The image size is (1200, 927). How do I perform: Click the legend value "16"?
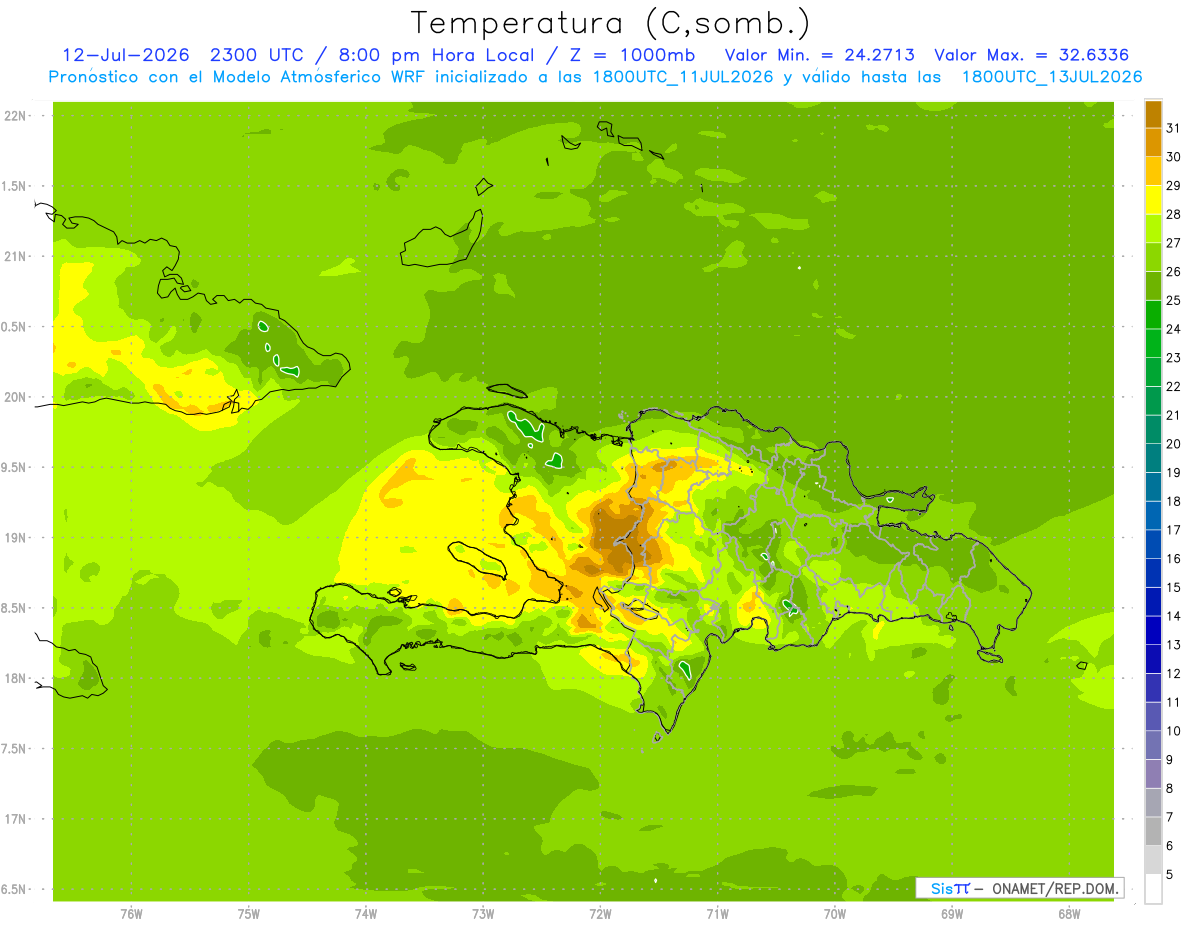pyautogui.click(x=1174, y=559)
